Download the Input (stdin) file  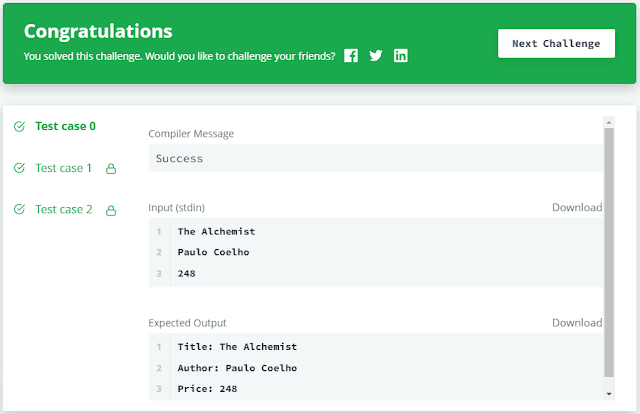[x=577, y=208]
